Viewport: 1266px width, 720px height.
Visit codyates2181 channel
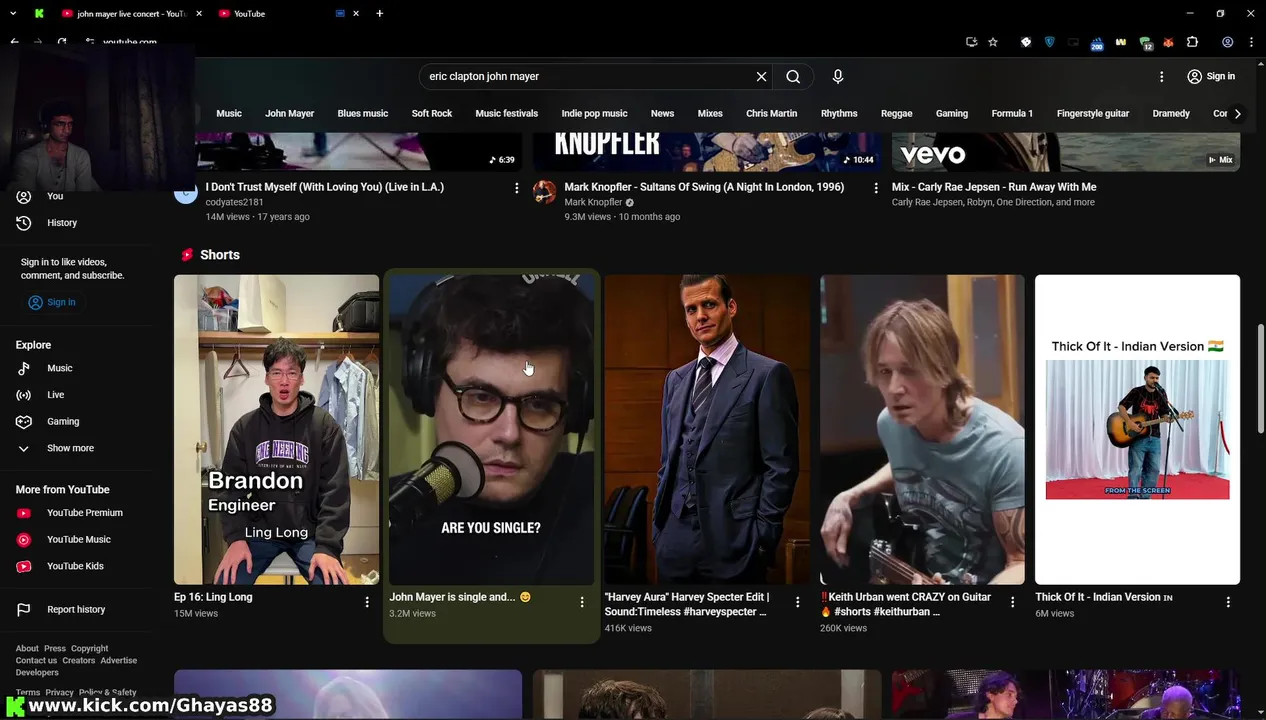234,202
